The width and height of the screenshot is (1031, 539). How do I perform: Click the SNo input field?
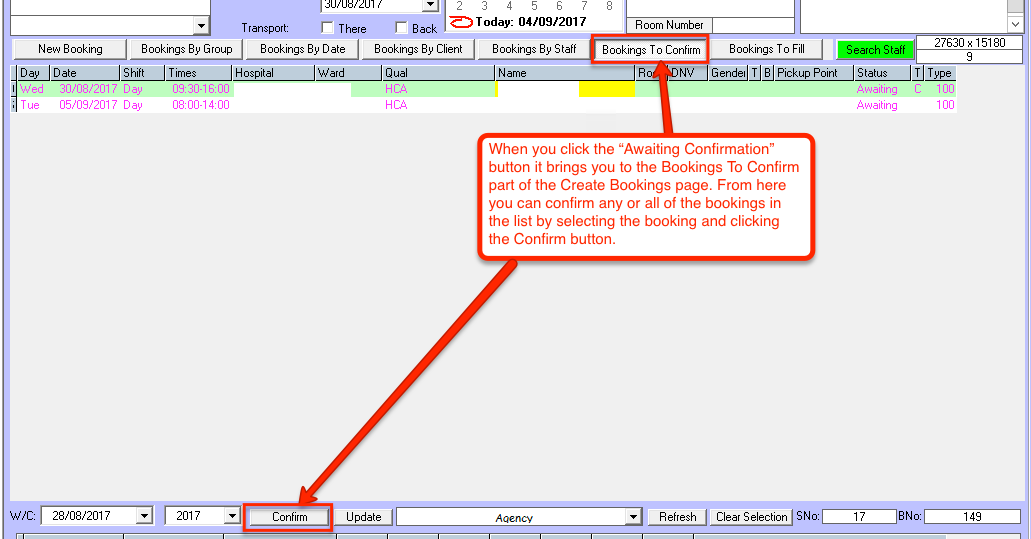(x=858, y=517)
